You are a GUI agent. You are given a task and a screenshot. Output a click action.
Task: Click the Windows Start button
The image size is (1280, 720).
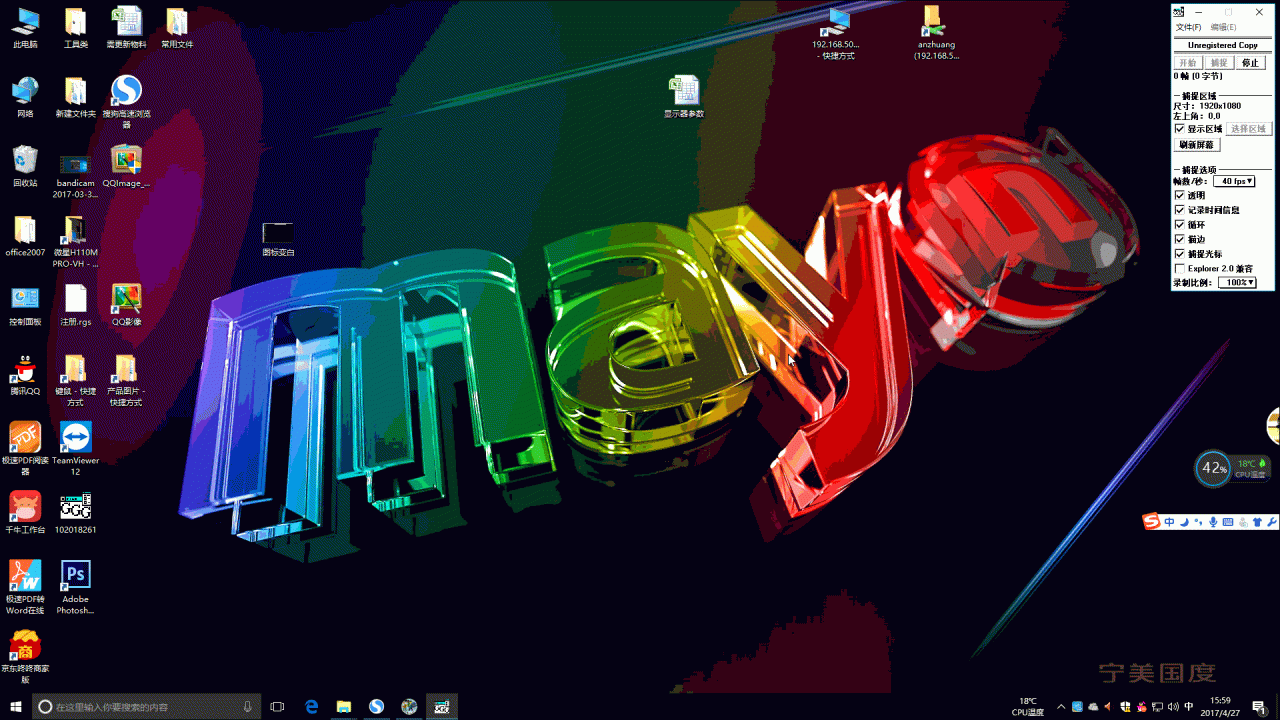(x=15, y=707)
